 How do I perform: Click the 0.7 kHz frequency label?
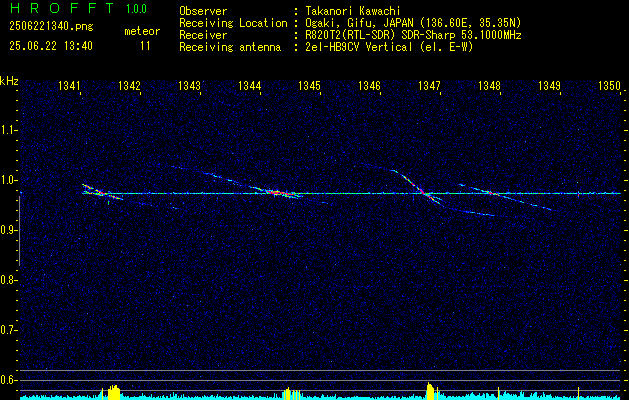point(8,330)
